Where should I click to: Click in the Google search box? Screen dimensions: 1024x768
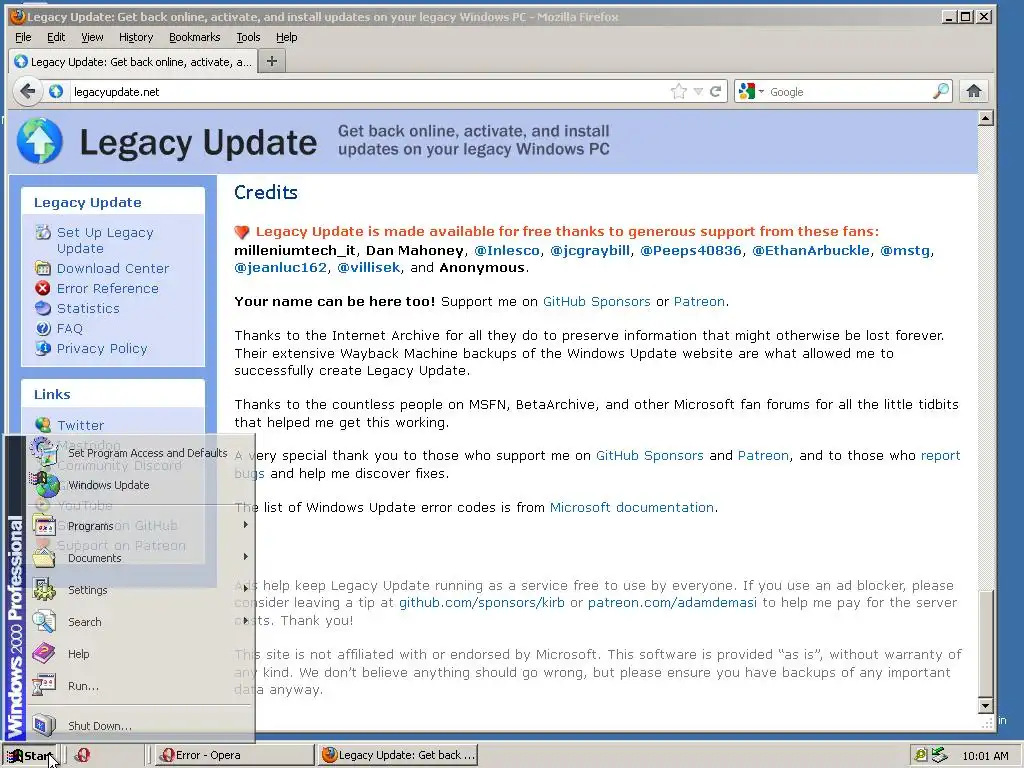(x=849, y=91)
